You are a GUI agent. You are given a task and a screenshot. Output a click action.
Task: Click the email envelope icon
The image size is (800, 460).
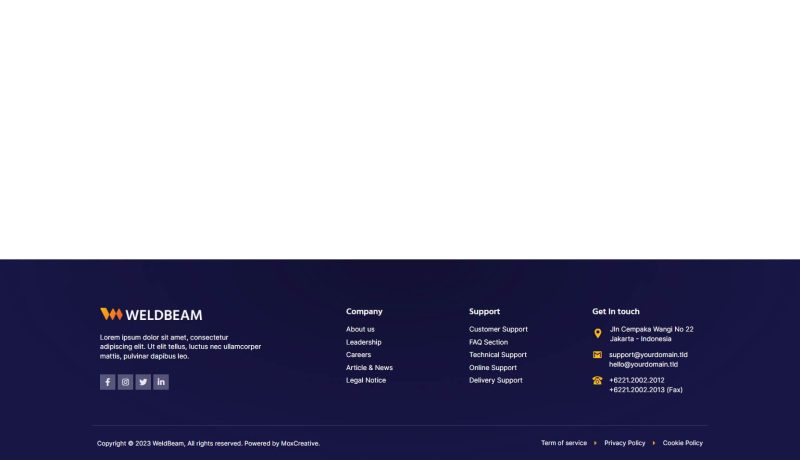click(598, 355)
